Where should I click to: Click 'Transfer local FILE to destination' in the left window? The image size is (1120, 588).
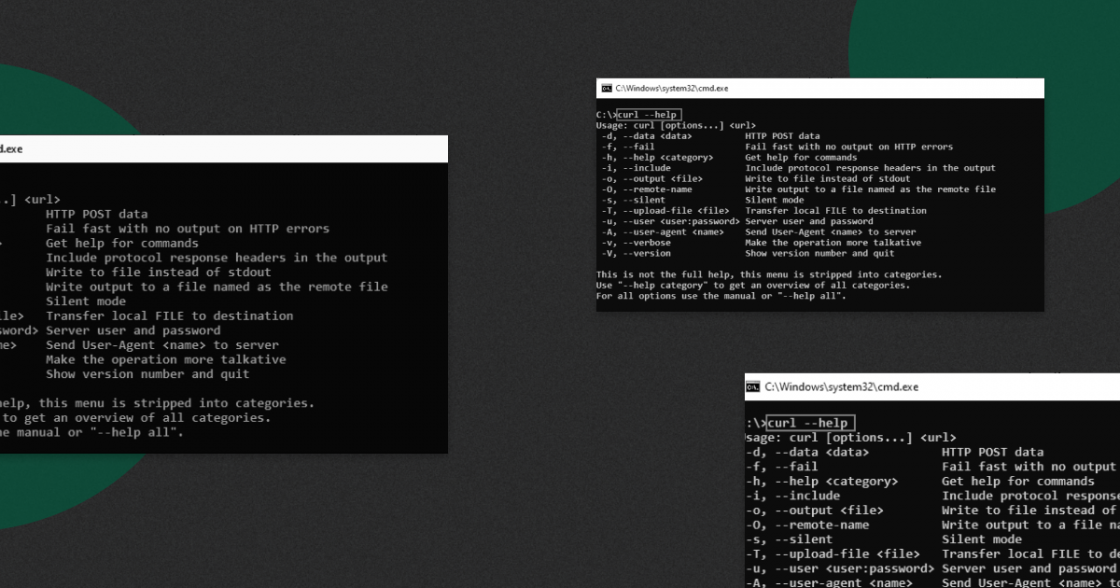169,316
